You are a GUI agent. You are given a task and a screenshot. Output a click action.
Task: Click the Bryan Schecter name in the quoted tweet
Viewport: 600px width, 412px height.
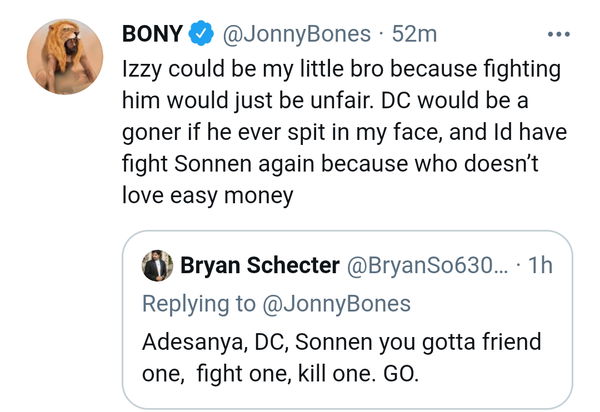pos(258,267)
